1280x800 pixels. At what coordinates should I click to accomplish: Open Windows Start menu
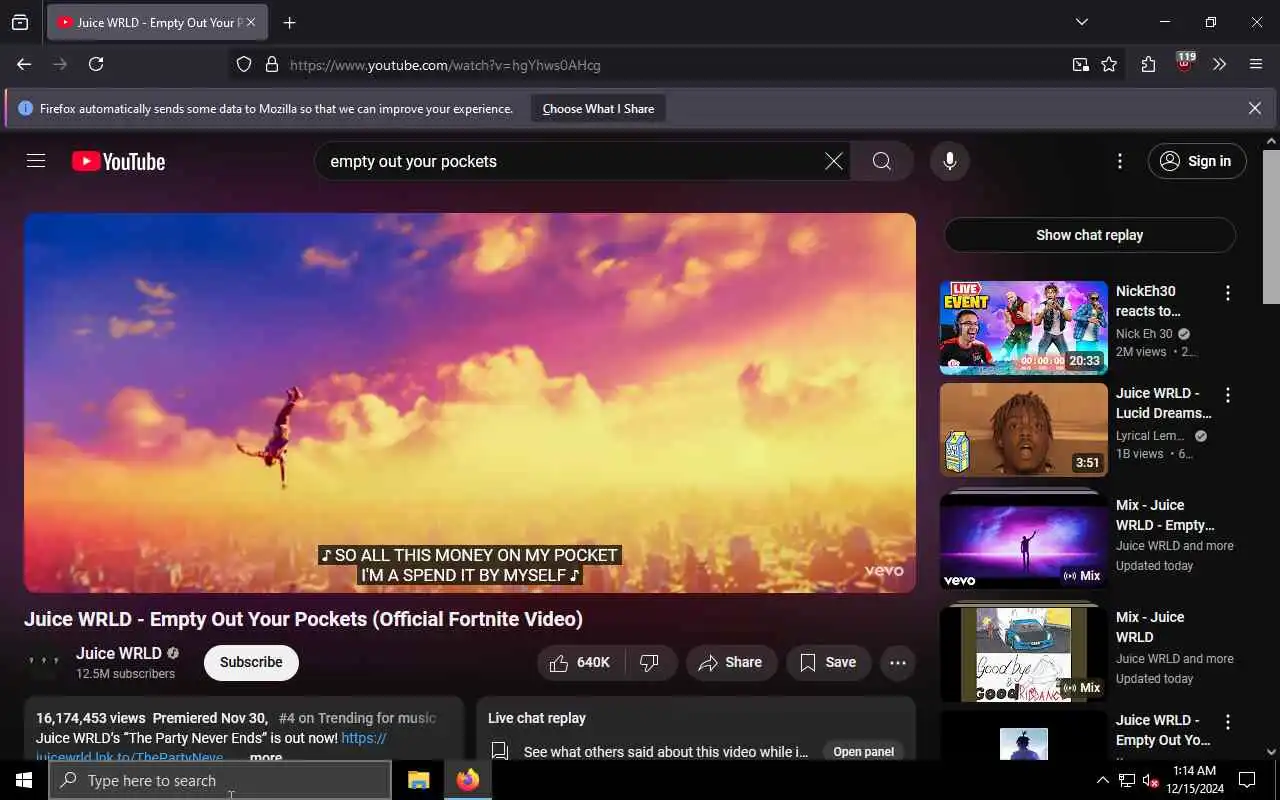point(24,780)
